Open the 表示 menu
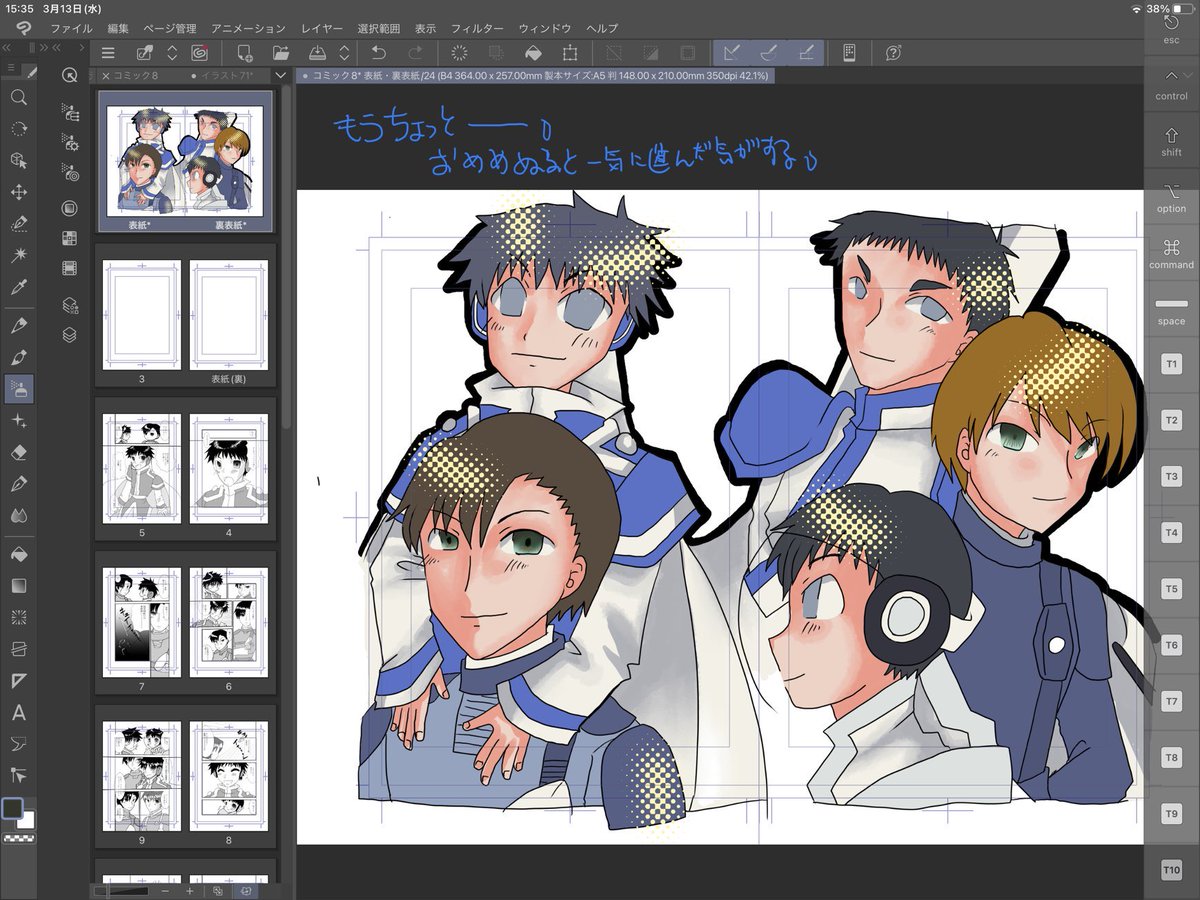Viewport: 1200px width, 900px height. click(427, 29)
